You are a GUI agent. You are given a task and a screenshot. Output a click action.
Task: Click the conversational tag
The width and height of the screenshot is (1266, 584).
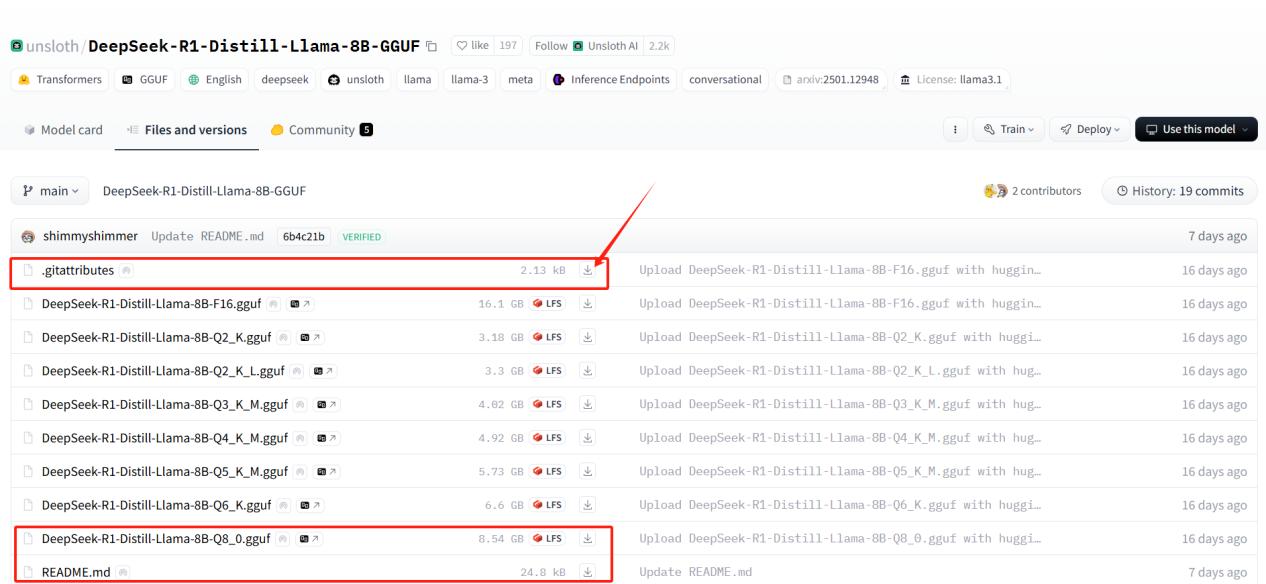click(723, 80)
